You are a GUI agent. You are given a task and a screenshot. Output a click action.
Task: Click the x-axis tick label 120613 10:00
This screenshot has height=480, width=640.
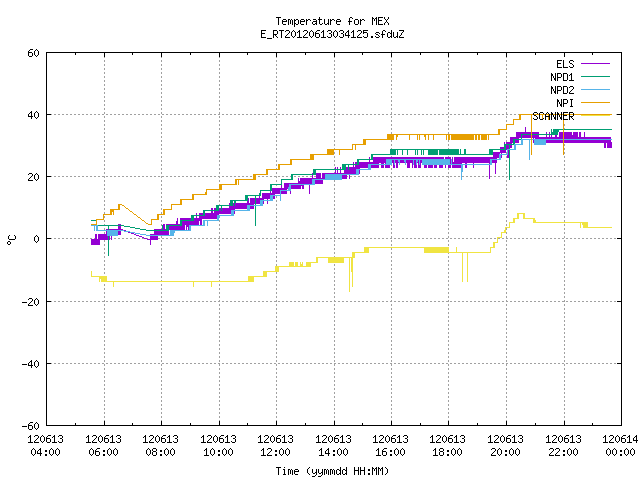point(218,446)
